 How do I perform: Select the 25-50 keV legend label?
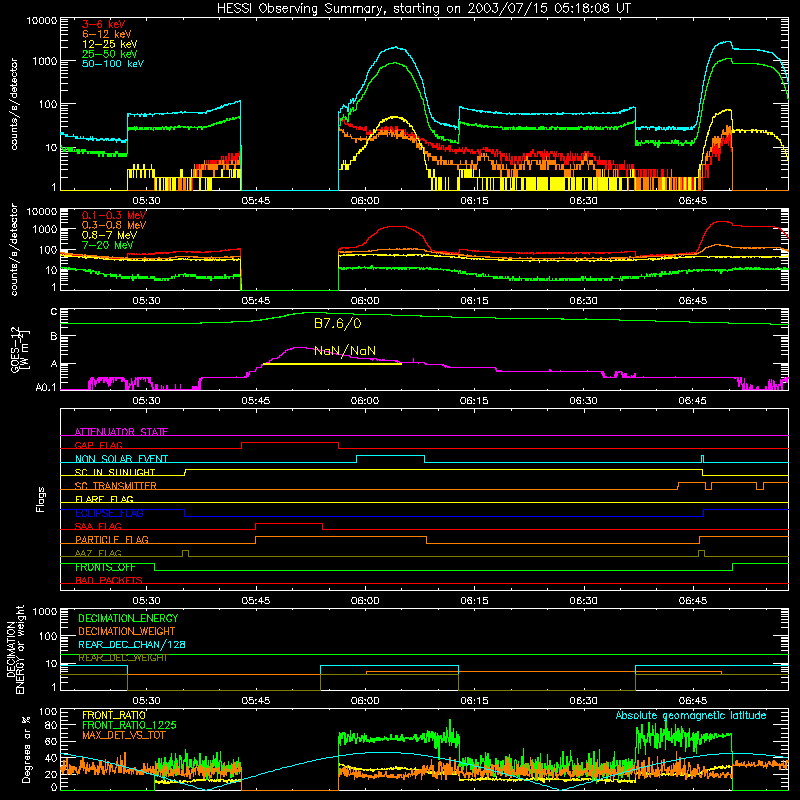click(109, 54)
